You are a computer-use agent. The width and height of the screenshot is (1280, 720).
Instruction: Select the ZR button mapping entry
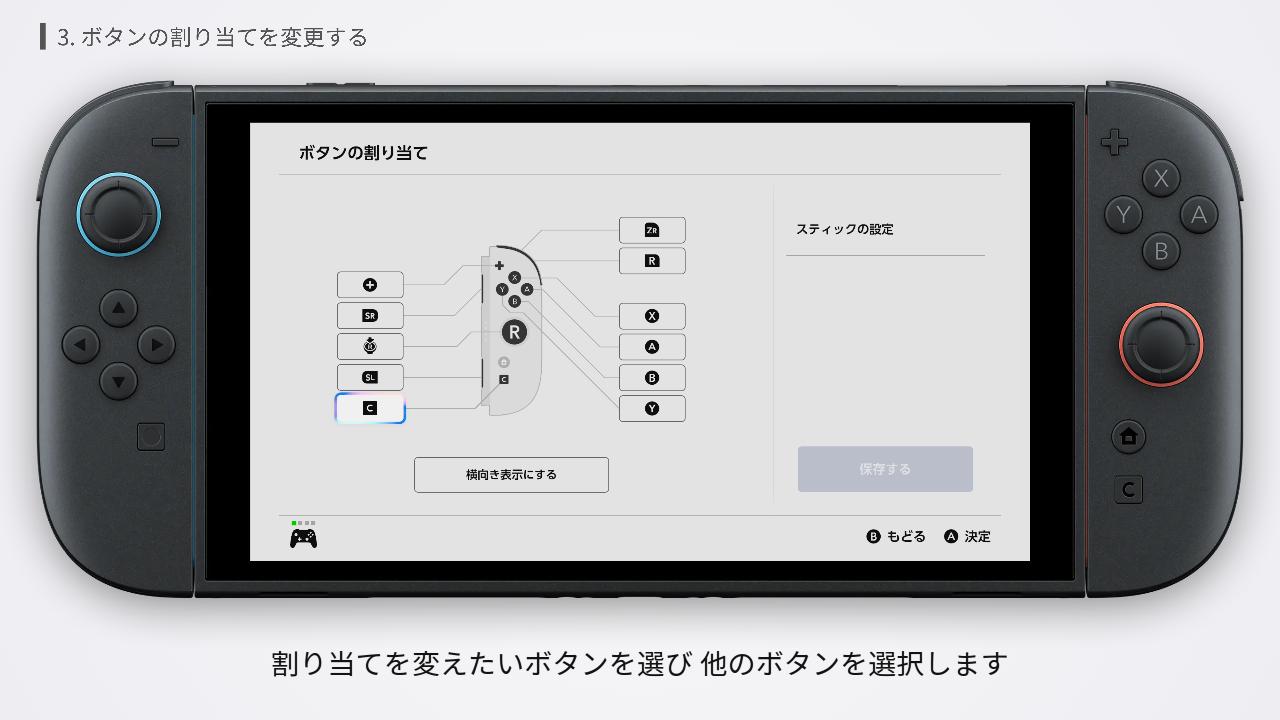pyautogui.click(x=652, y=229)
